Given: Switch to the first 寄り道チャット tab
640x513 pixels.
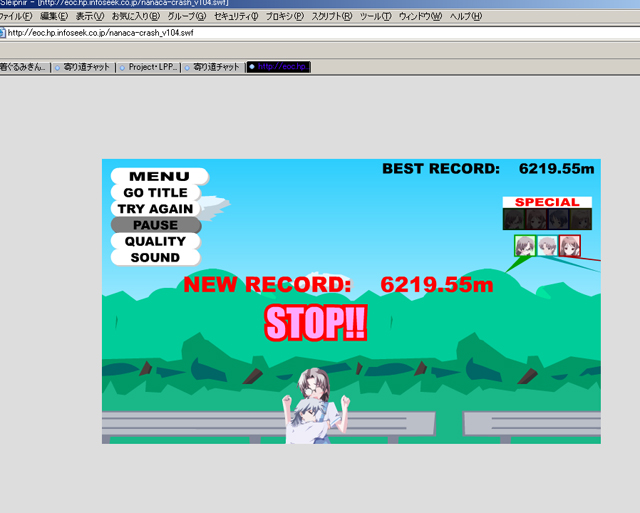Looking at the screenshot, I should coord(83,67).
